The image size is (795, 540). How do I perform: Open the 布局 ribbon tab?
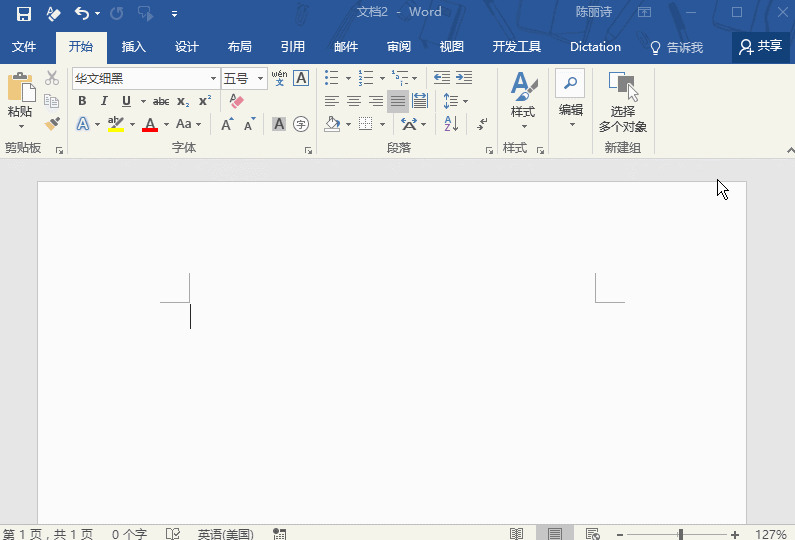239,47
